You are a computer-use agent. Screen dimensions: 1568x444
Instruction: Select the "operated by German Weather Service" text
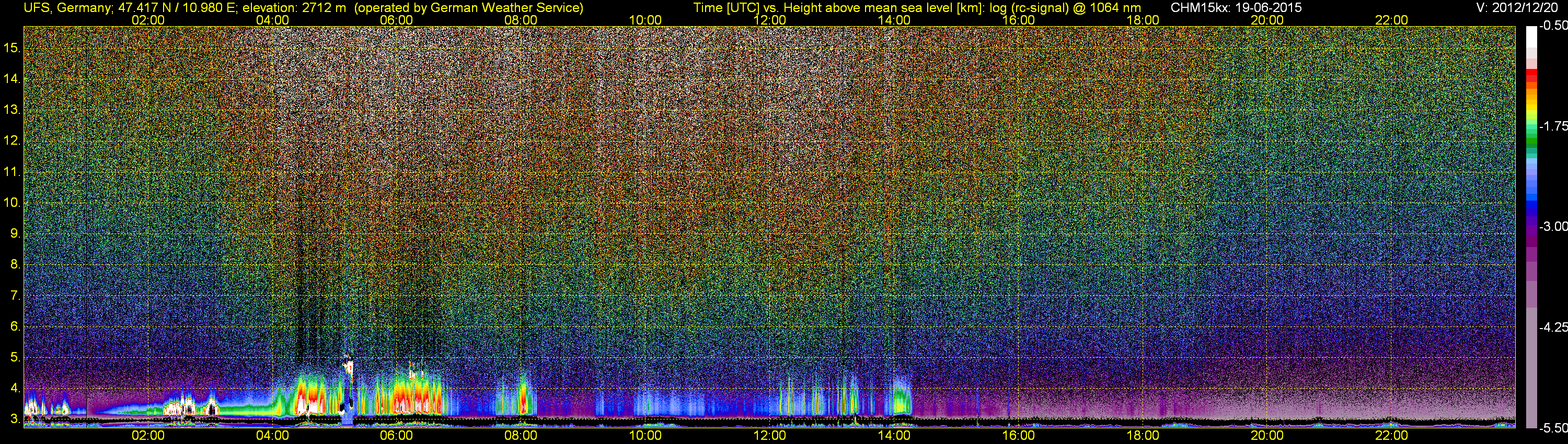point(469,8)
